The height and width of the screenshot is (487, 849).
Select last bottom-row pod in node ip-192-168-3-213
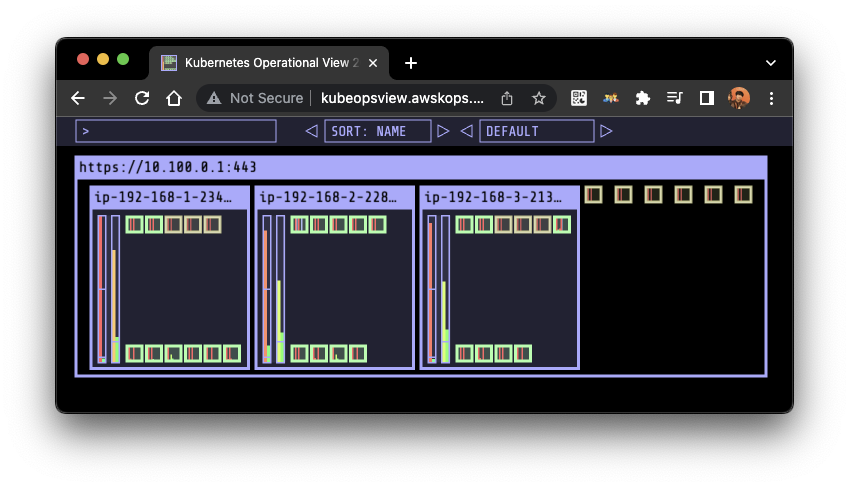(523, 354)
